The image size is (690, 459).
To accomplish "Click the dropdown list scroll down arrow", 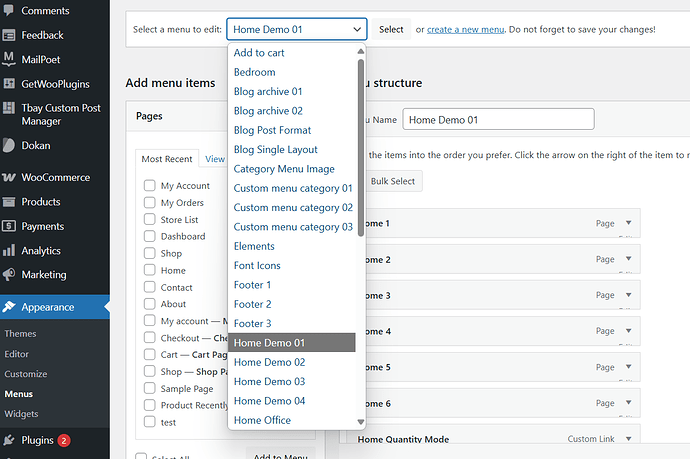I will (x=361, y=422).
